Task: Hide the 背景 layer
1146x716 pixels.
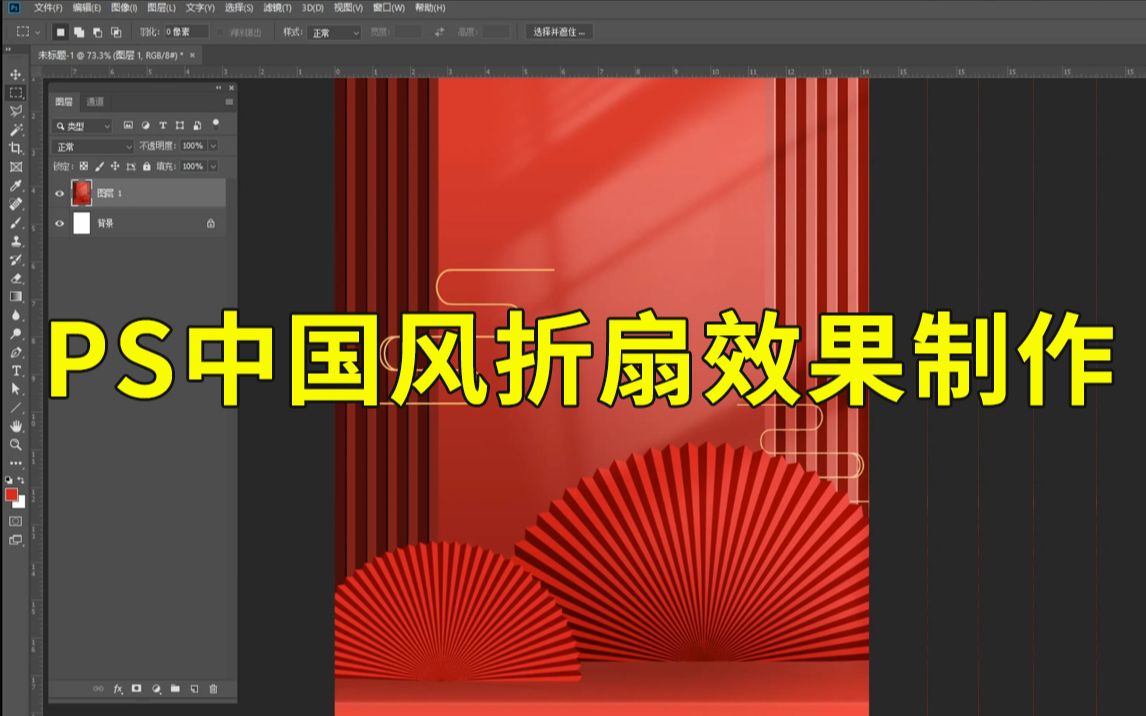Action: [x=58, y=222]
